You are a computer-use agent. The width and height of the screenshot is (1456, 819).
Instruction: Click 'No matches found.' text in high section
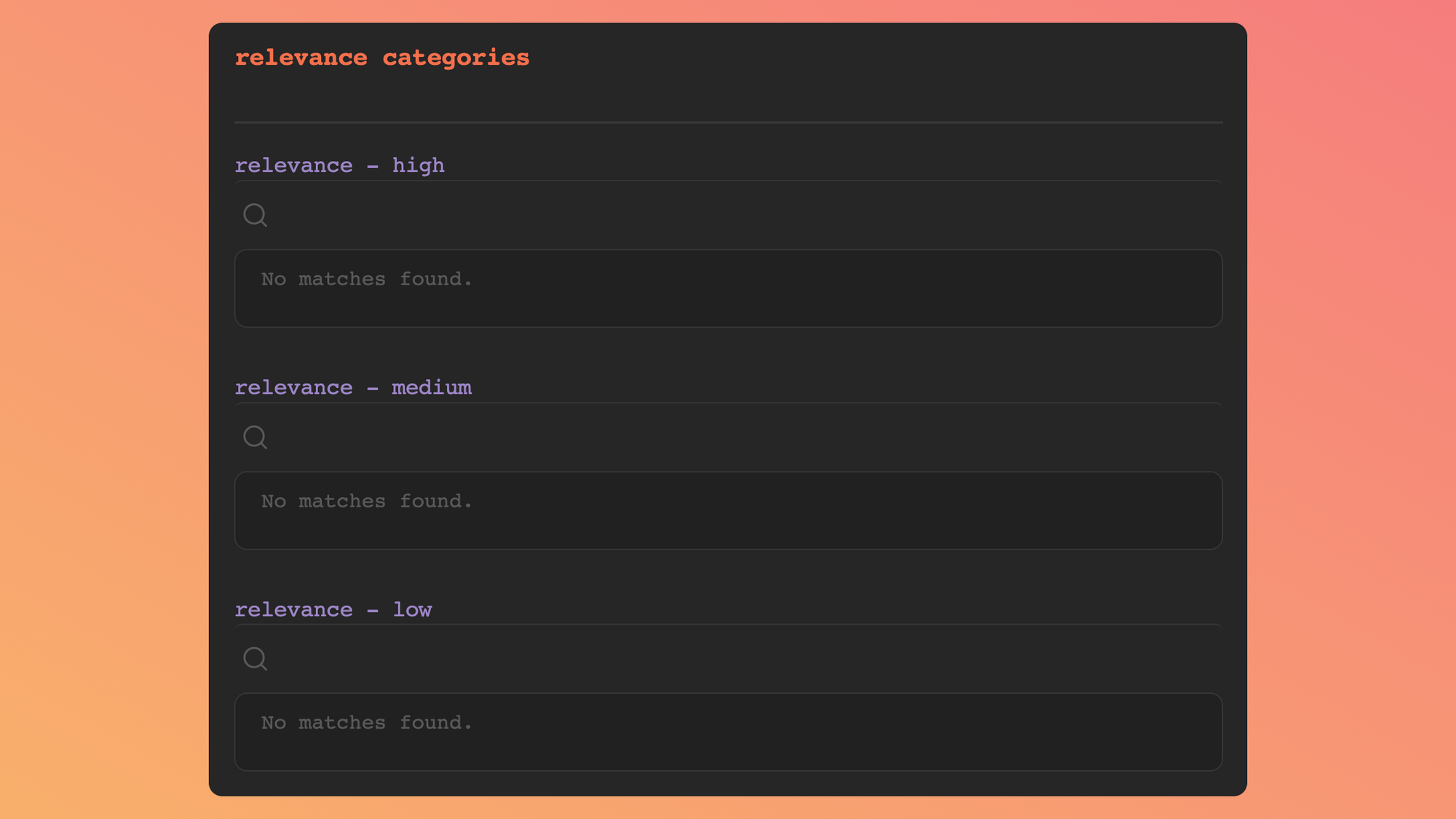(367, 280)
